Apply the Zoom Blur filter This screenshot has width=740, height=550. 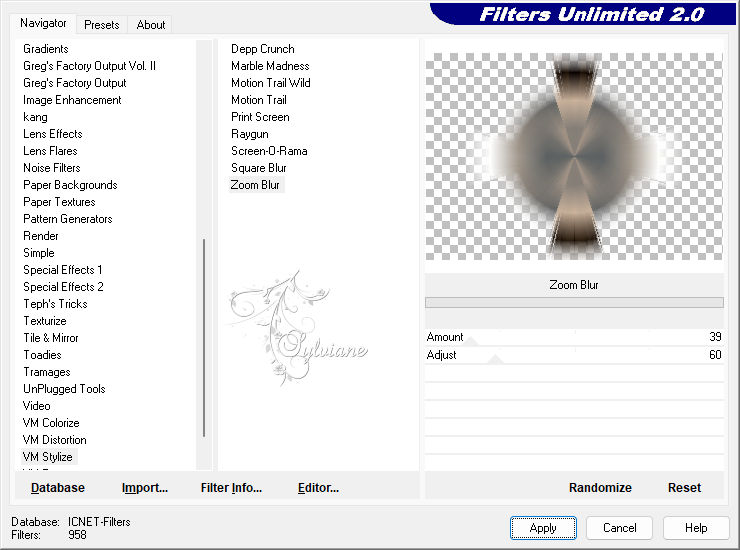tap(543, 528)
